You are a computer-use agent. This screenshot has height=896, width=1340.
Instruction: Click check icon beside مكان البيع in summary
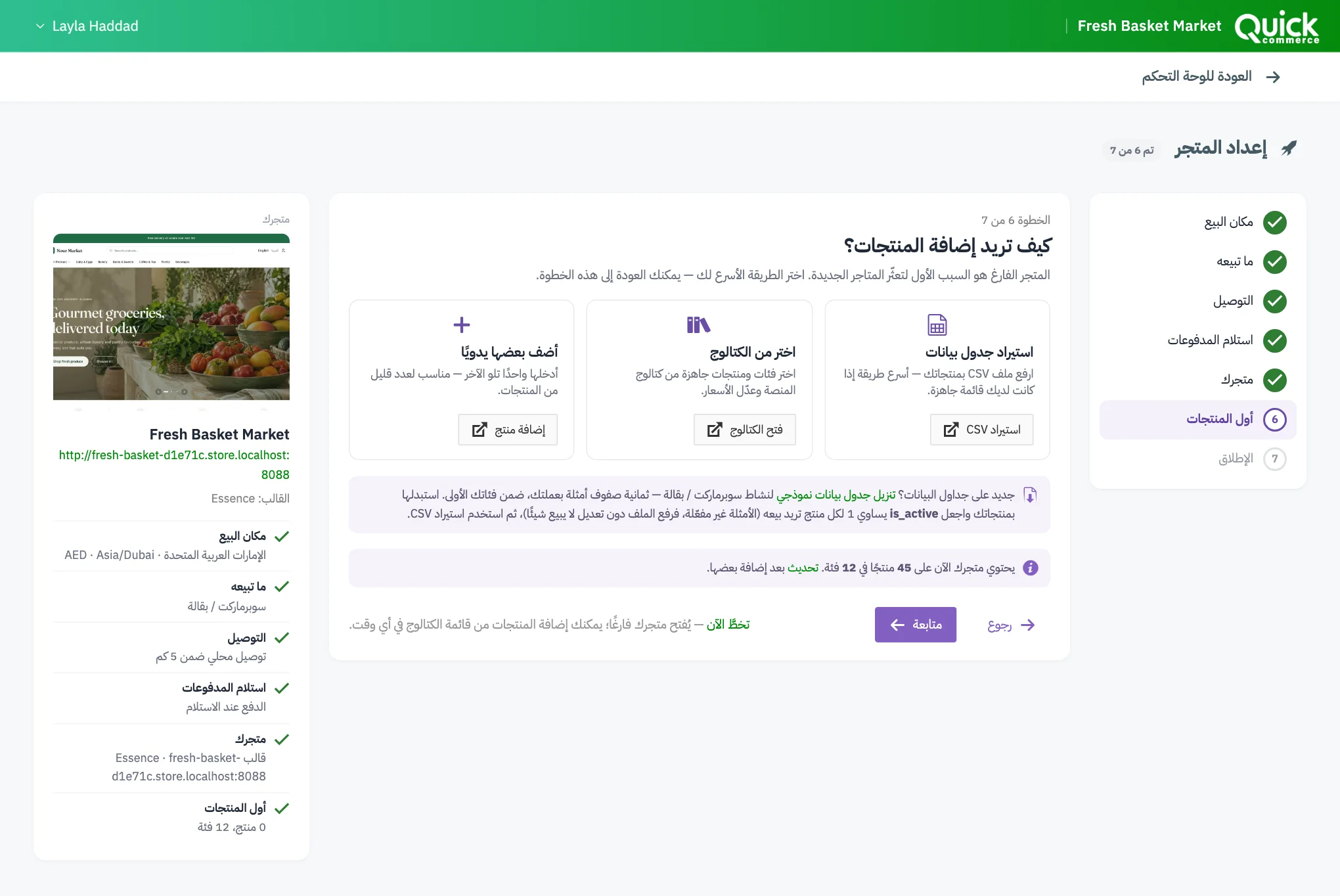(282, 537)
